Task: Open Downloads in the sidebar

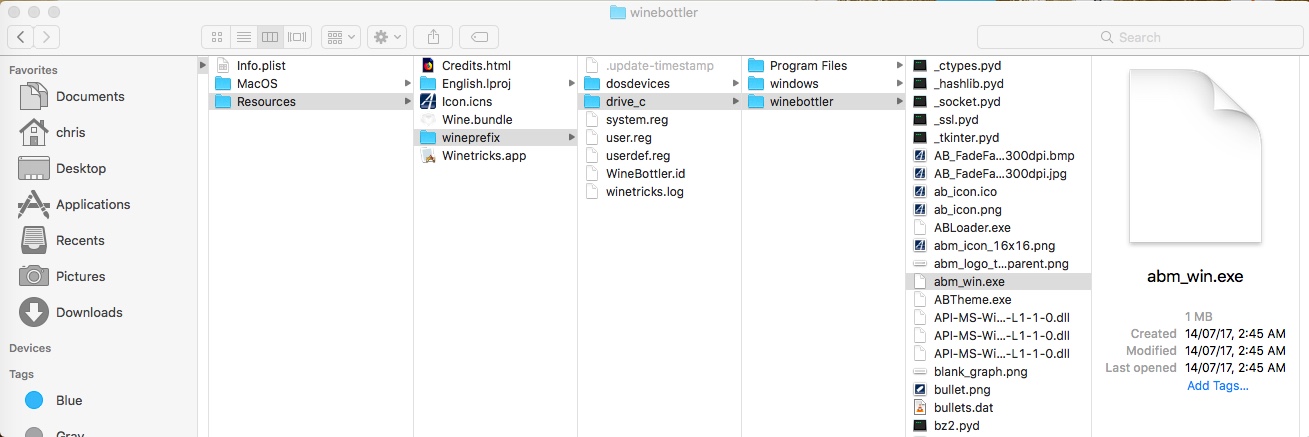Action: [89, 312]
